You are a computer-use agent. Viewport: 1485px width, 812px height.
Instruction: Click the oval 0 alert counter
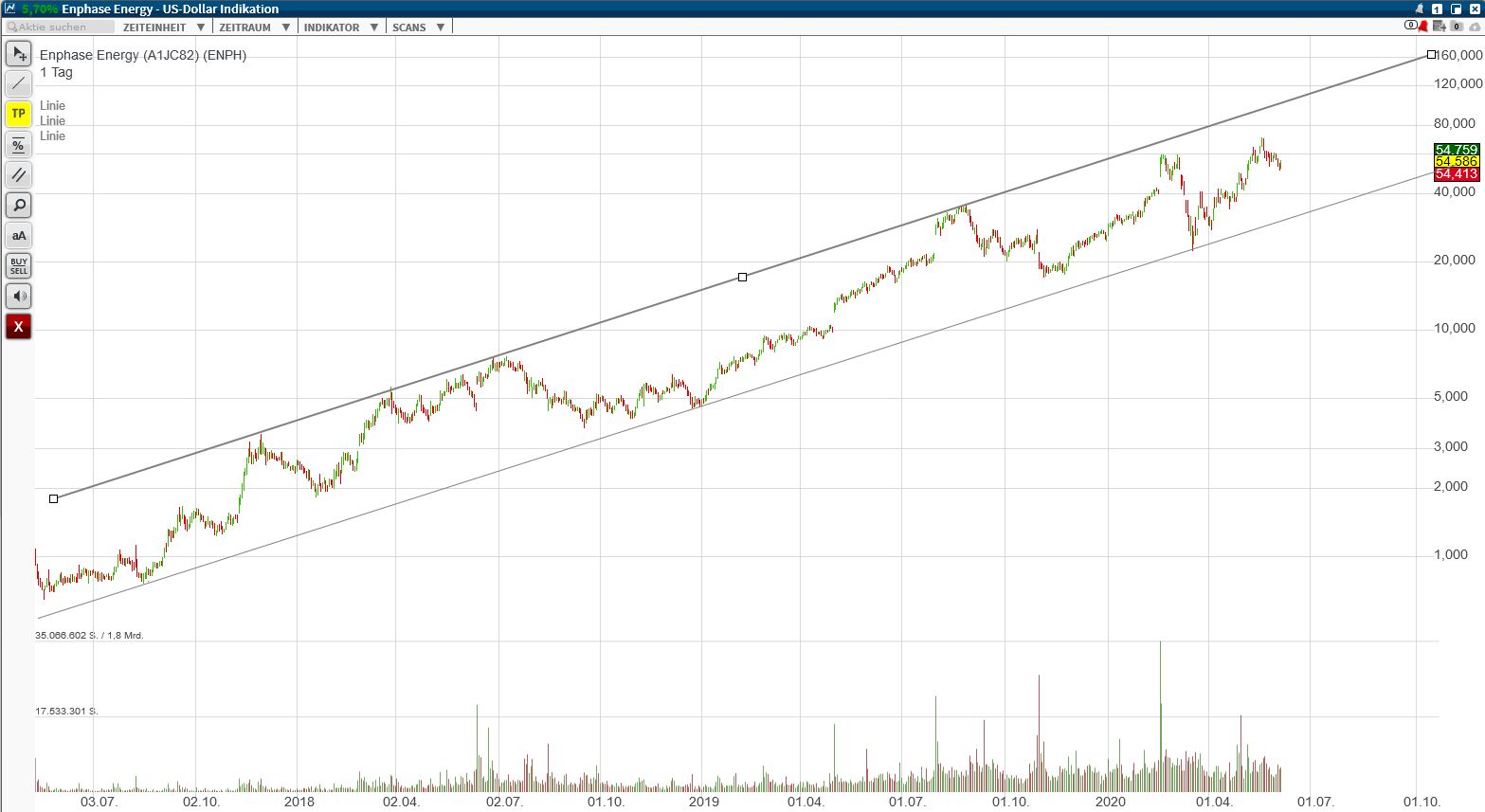(1410, 26)
